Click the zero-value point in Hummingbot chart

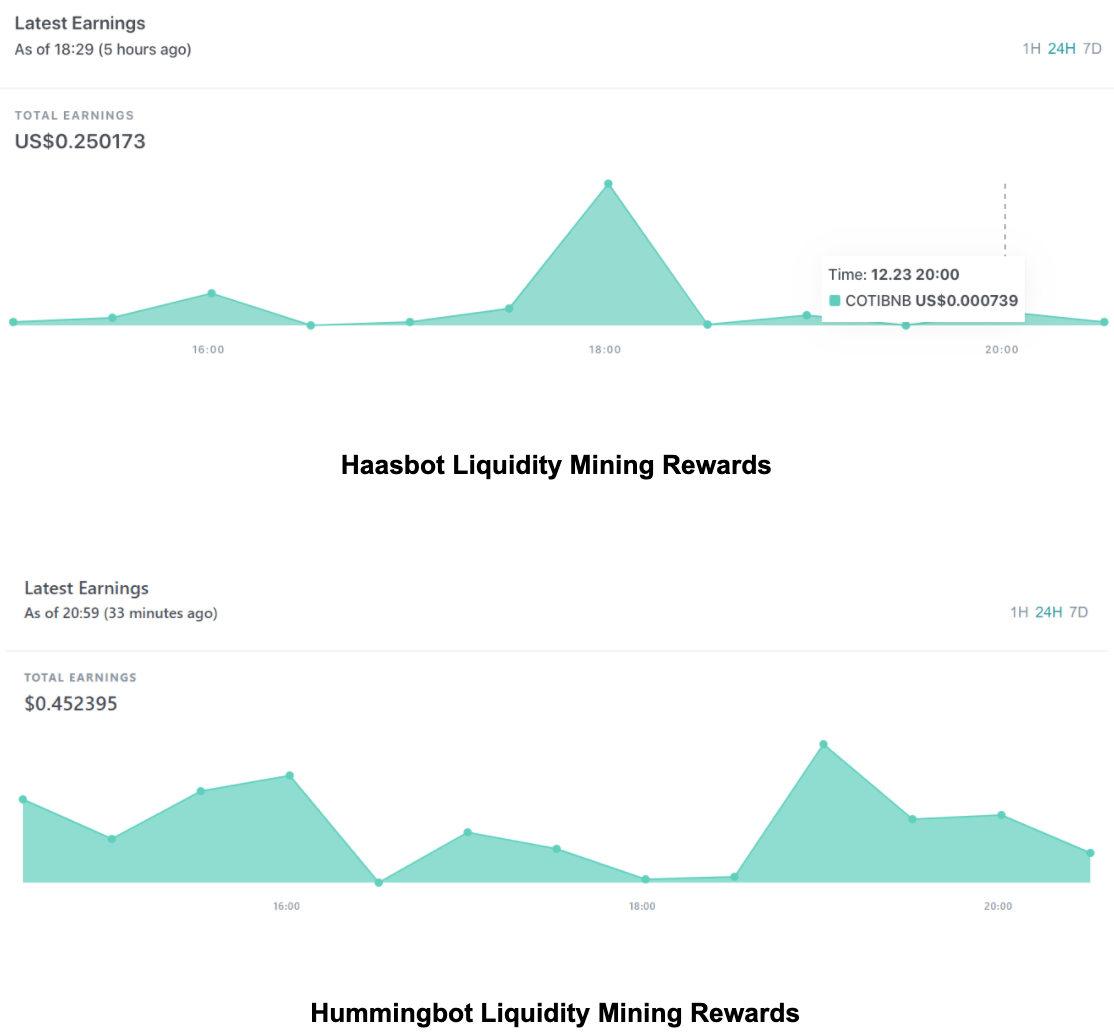point(379,883)
